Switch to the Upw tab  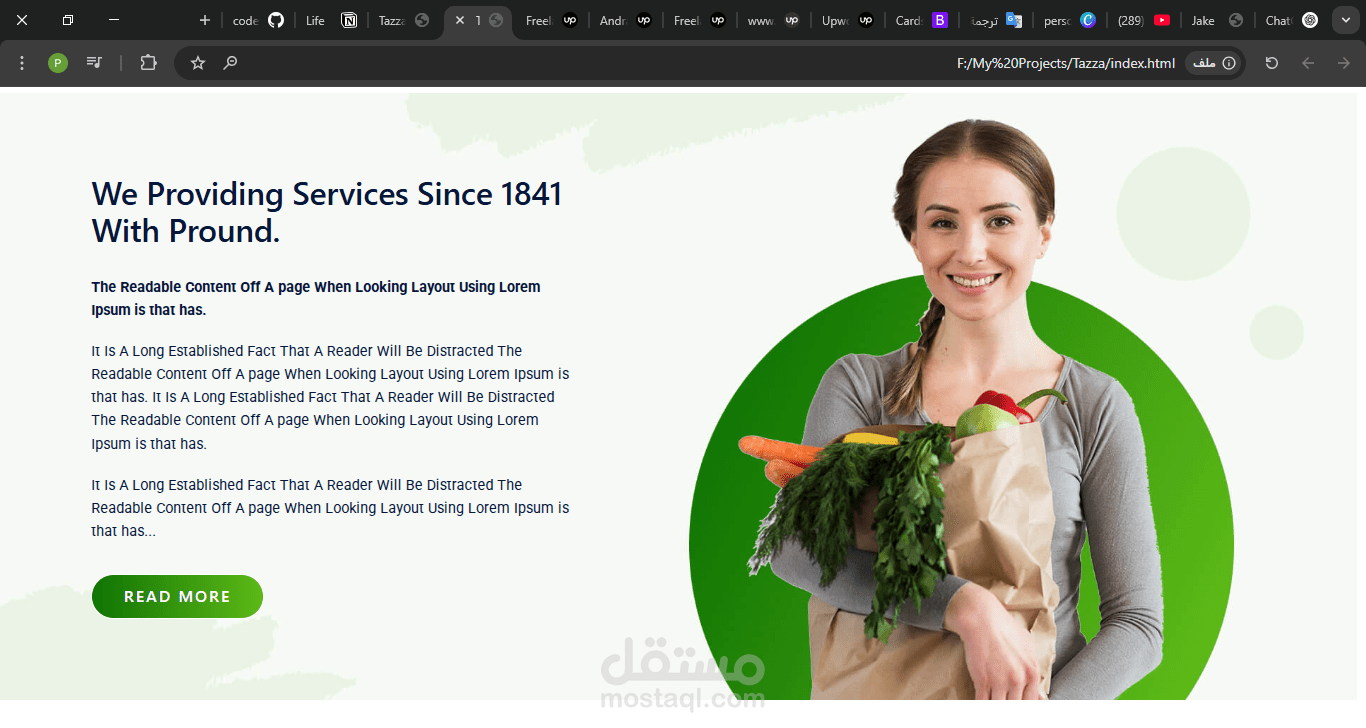pos(848,20)
